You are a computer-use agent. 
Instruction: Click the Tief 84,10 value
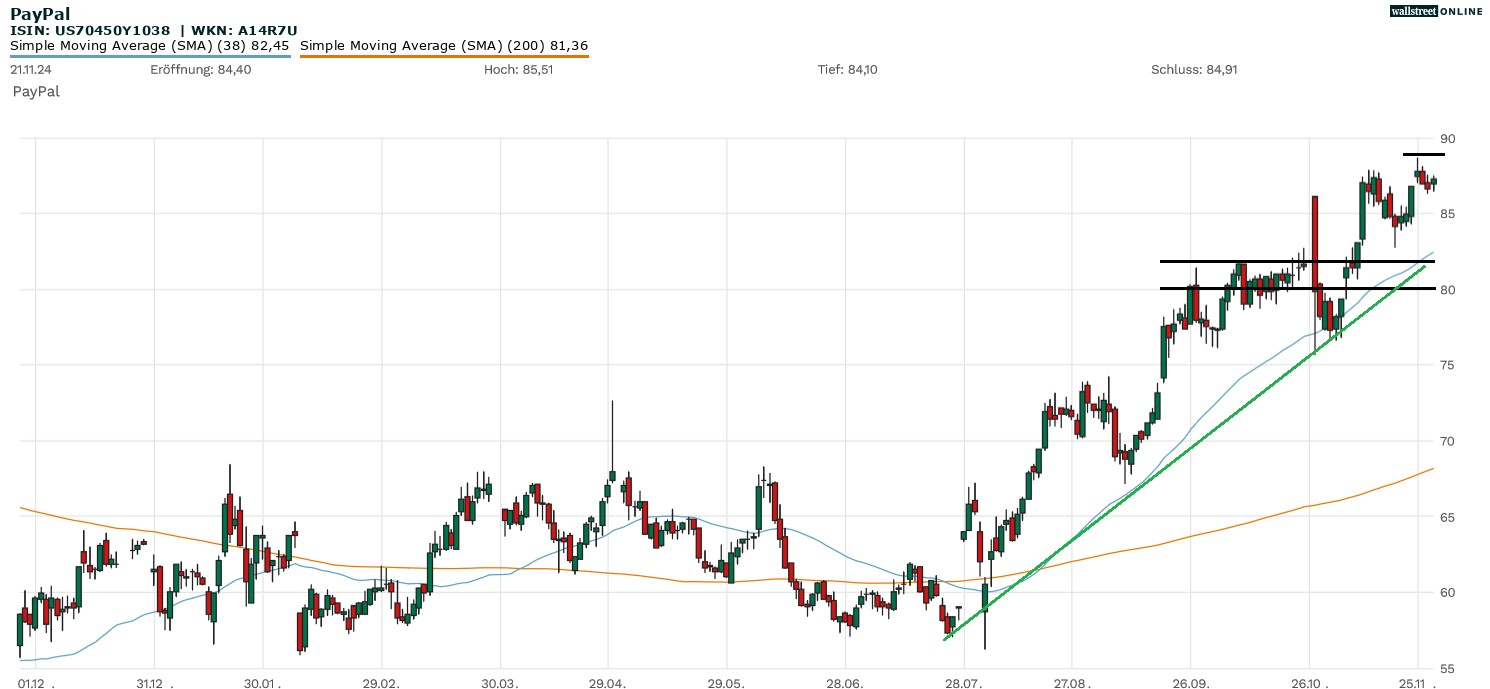847,70
